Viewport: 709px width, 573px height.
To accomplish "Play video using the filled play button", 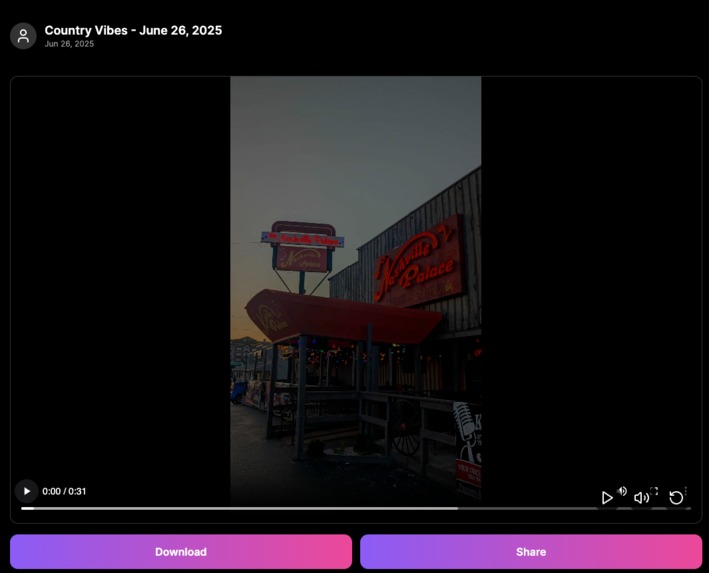I will (27, 491).
